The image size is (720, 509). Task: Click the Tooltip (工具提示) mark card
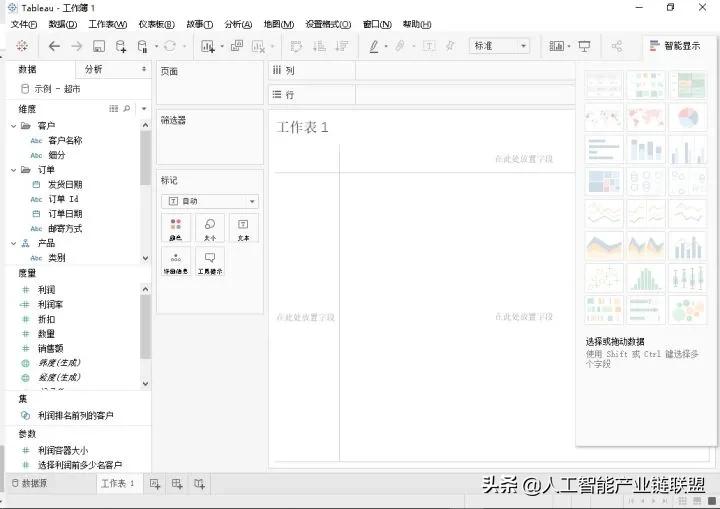(210, 262)
